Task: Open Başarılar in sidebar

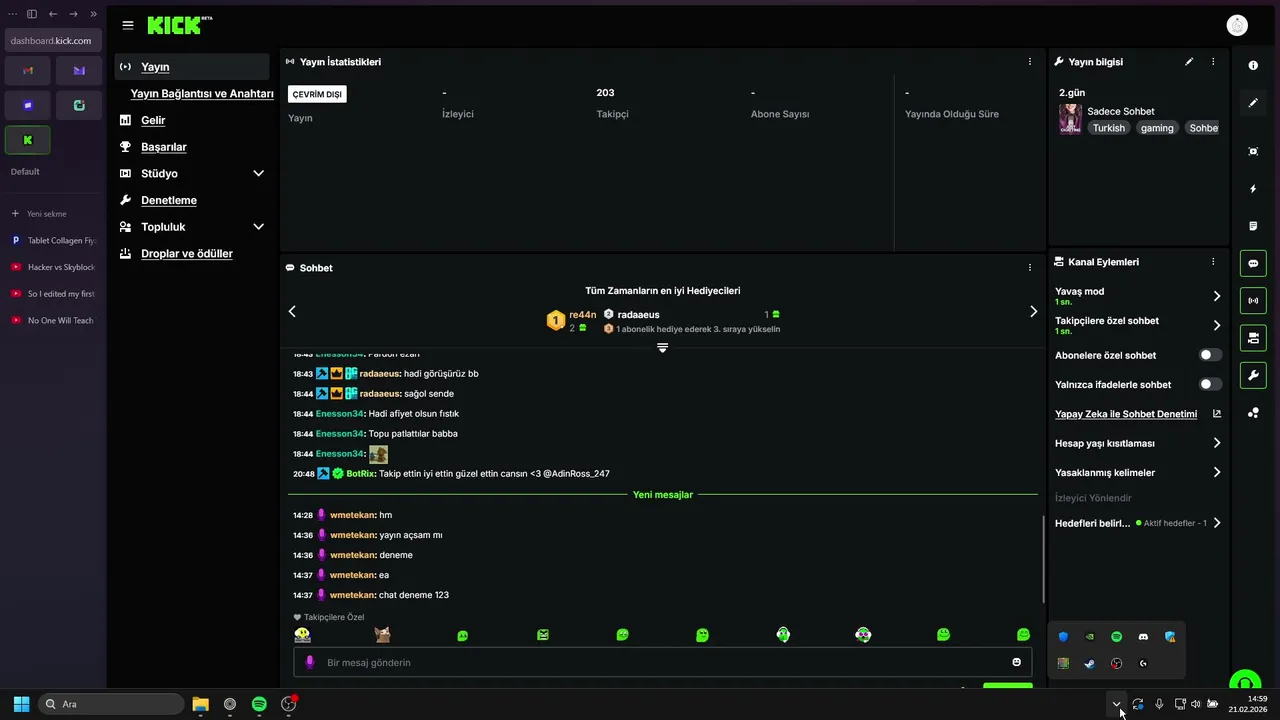Action: tap(164, 147)
